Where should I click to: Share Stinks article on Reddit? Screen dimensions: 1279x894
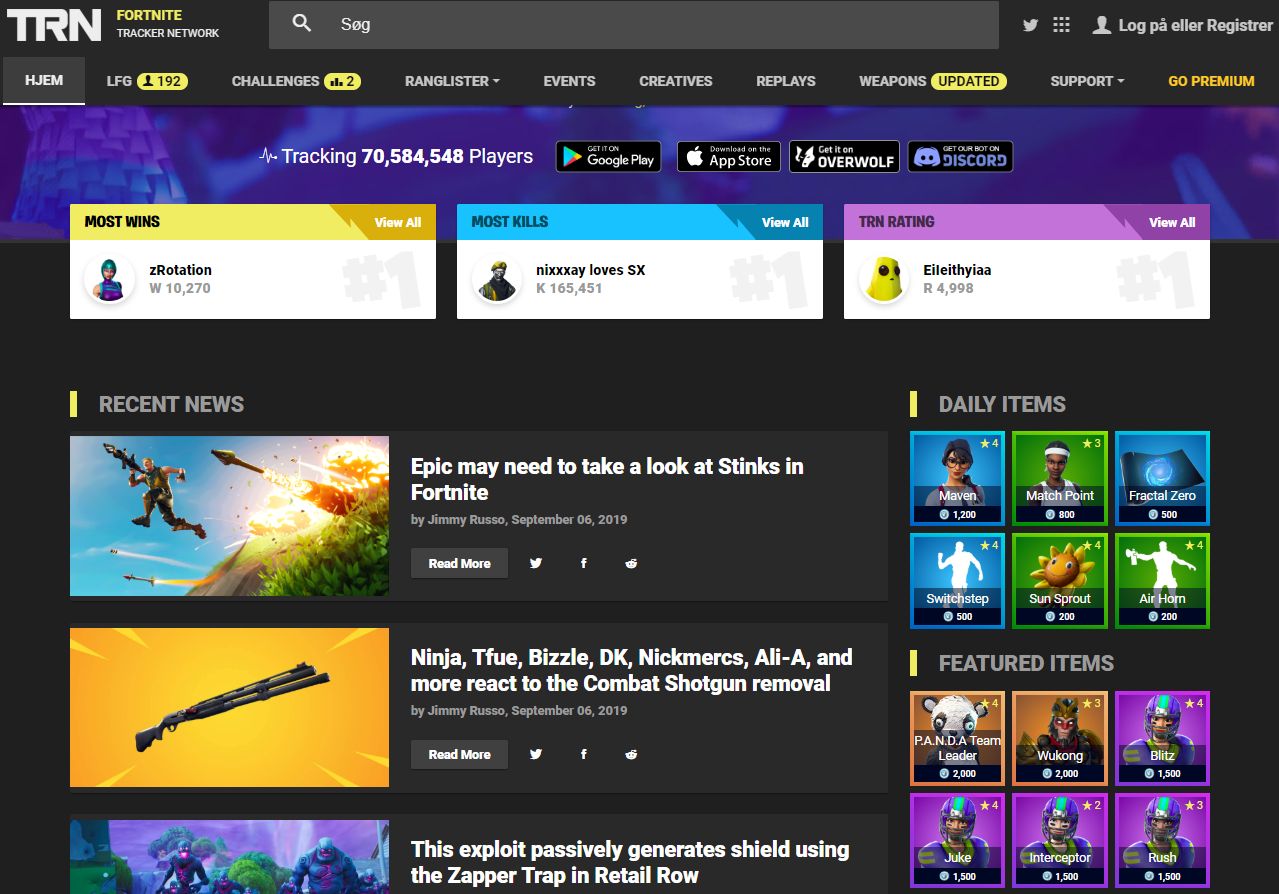[631, 563]
